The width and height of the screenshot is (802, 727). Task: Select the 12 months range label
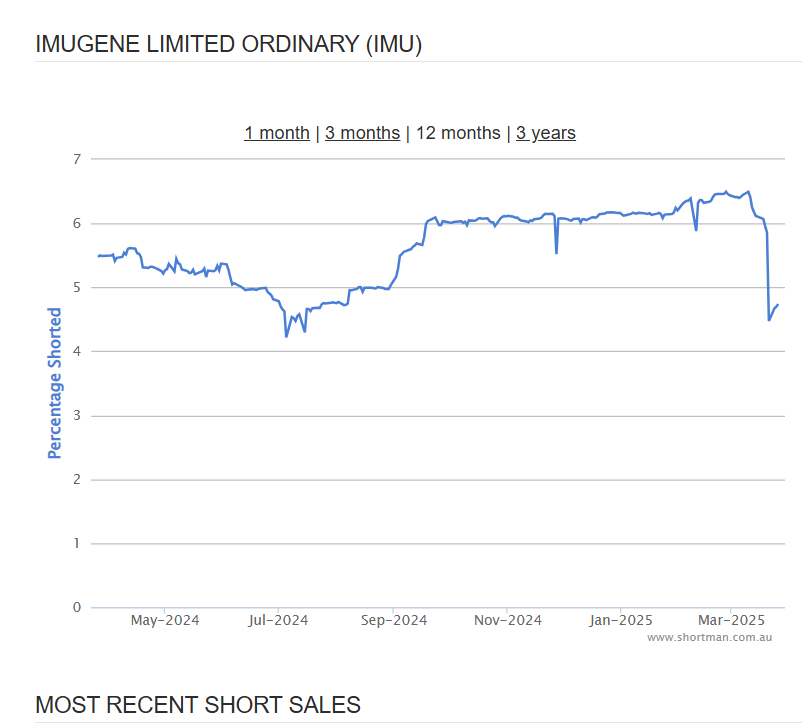[458, 133]
